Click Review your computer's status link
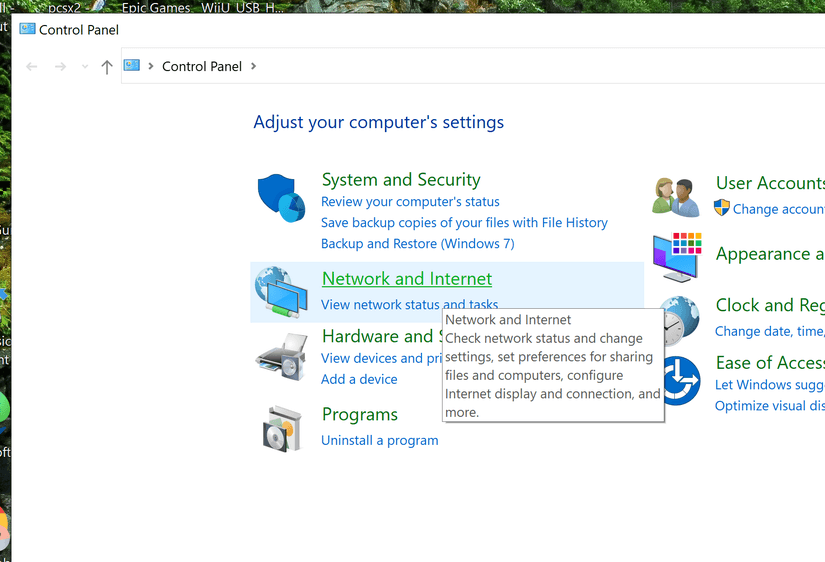The height and width of the screenshot is (562, 825). [410, 202]
